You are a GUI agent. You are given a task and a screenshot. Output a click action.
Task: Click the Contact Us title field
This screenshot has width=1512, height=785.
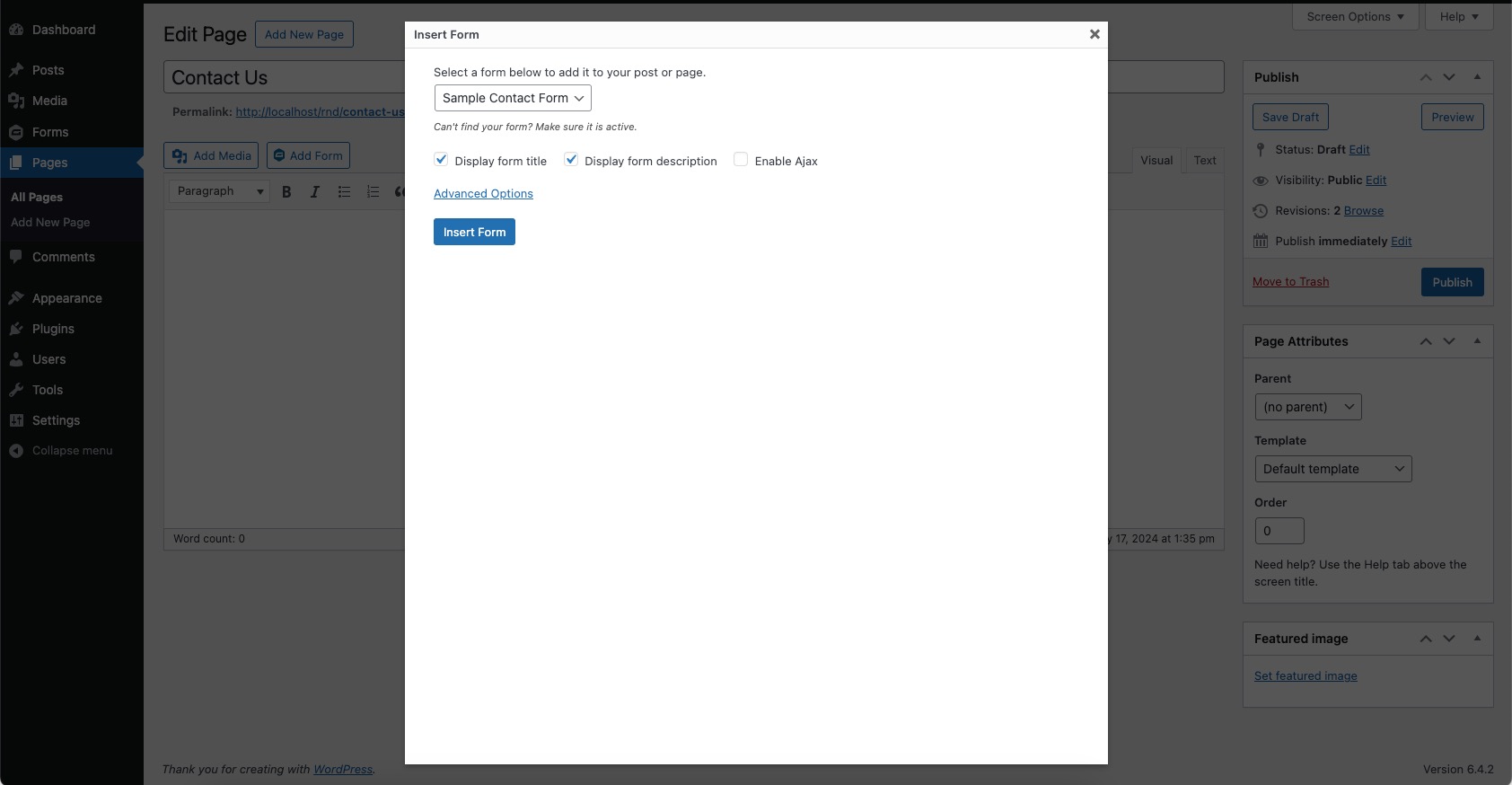693,77
